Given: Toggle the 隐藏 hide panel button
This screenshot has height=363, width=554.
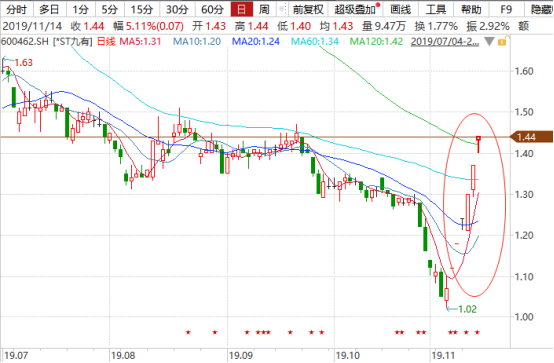Looking at the screenshot, I should pos(541,9).
